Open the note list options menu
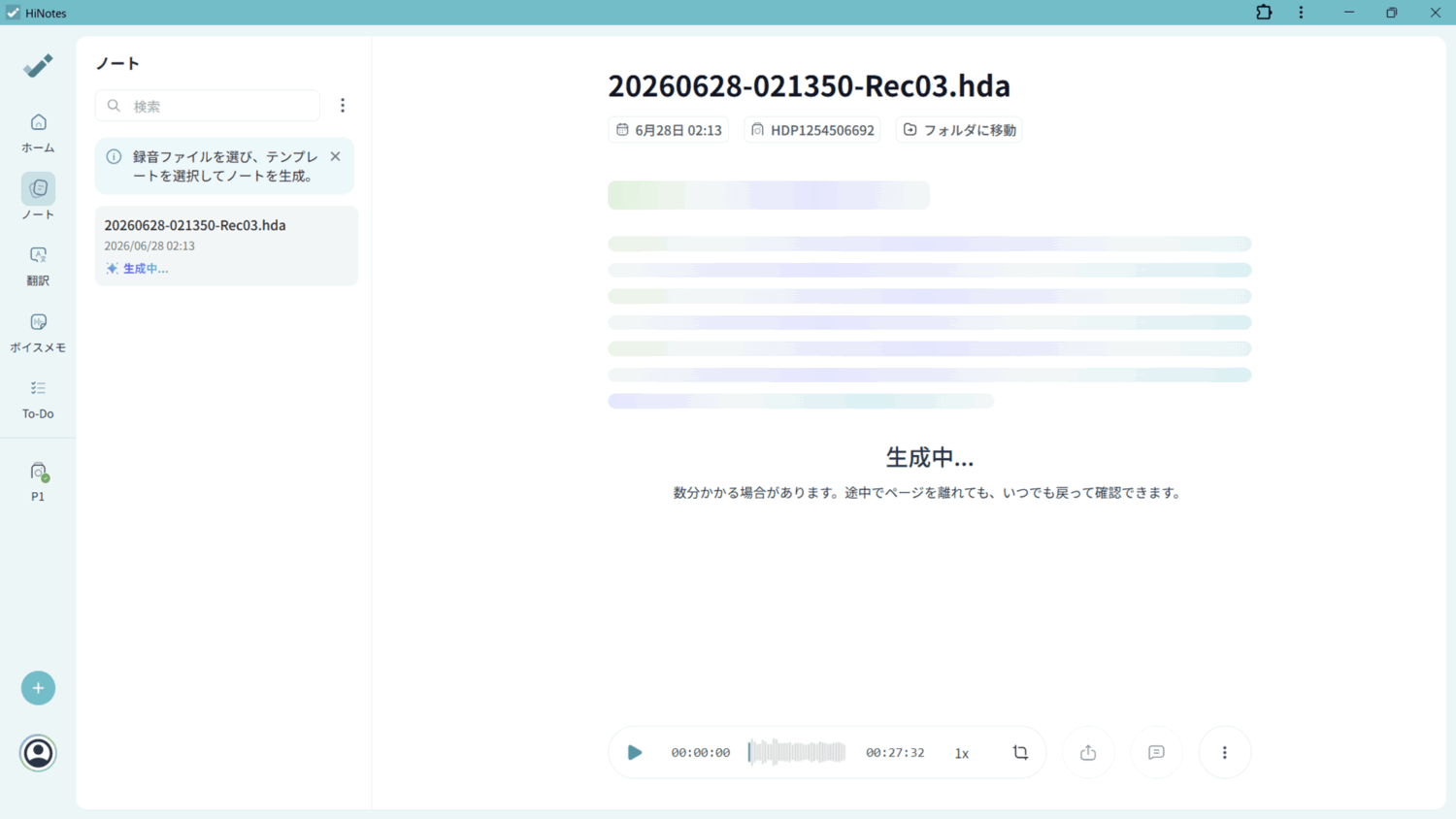1456x819 pixels. [x=343, y=106]
